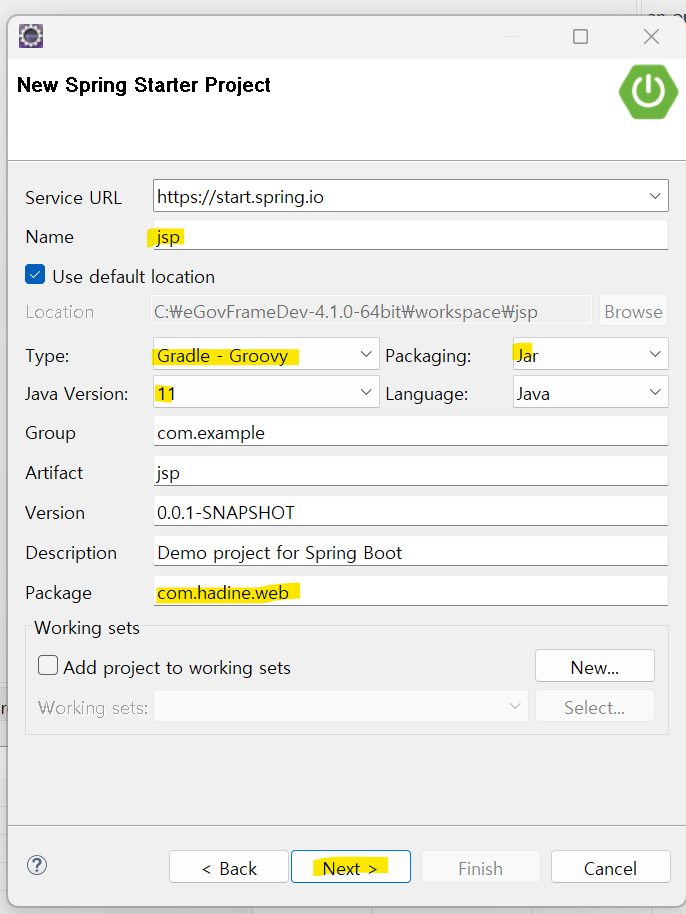Click the Browse location button

click(633, 311)
